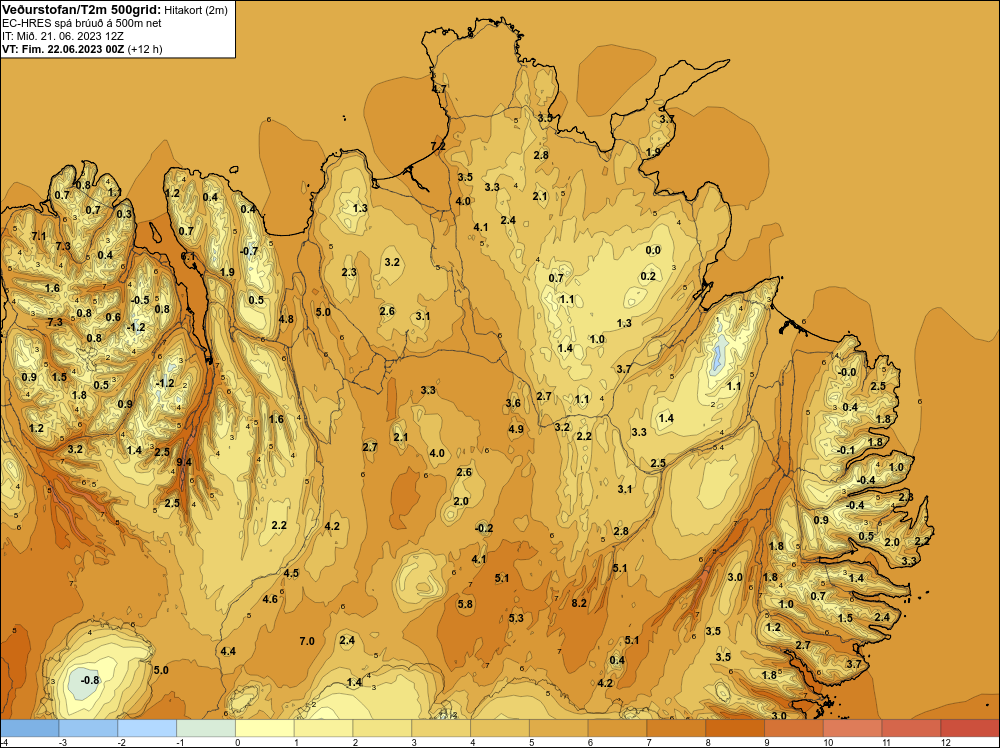Select the 8 to 9 dark orange legend swatch
The width and height of the screenshot is (1000, 748).
[x=735, y=728]
